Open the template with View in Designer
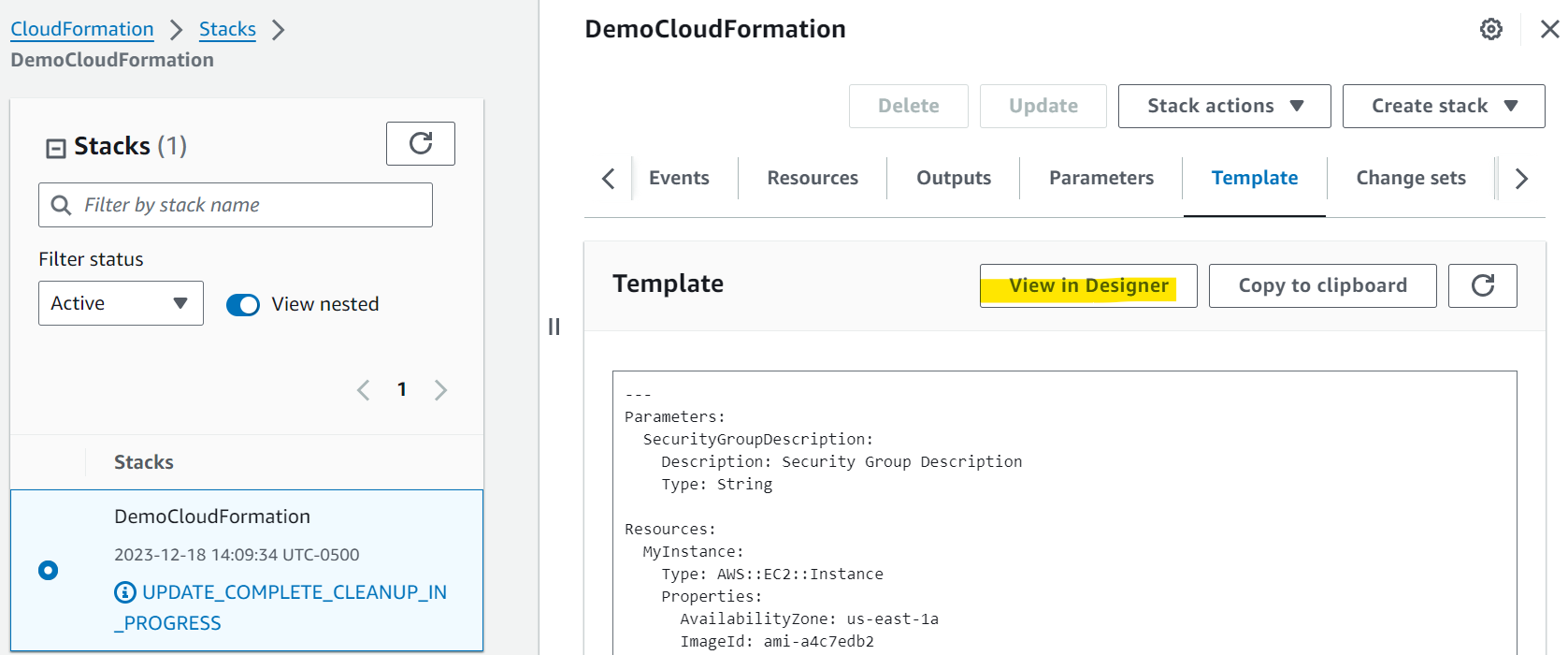Image resolution: width=1568 pixels, height=655 pixels. [1088, 285]
